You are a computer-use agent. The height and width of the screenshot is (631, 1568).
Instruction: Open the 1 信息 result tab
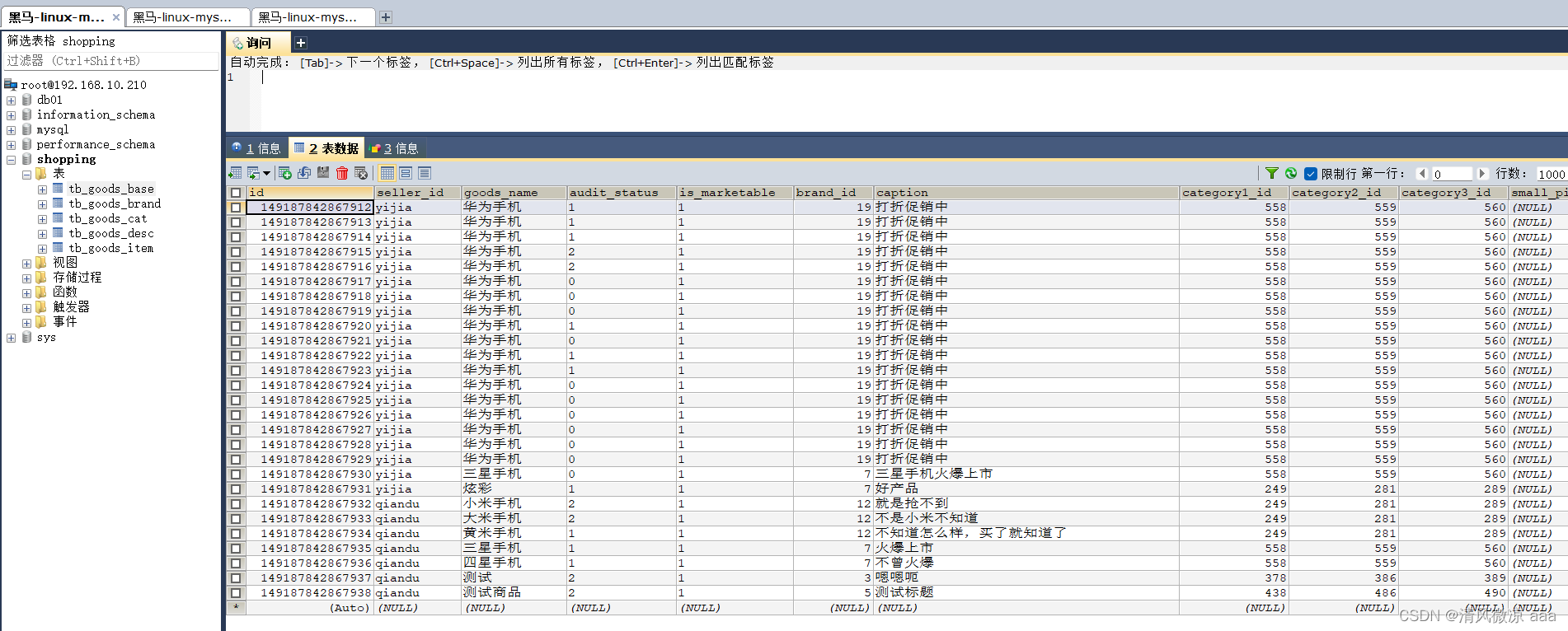[x=256, y=148]
